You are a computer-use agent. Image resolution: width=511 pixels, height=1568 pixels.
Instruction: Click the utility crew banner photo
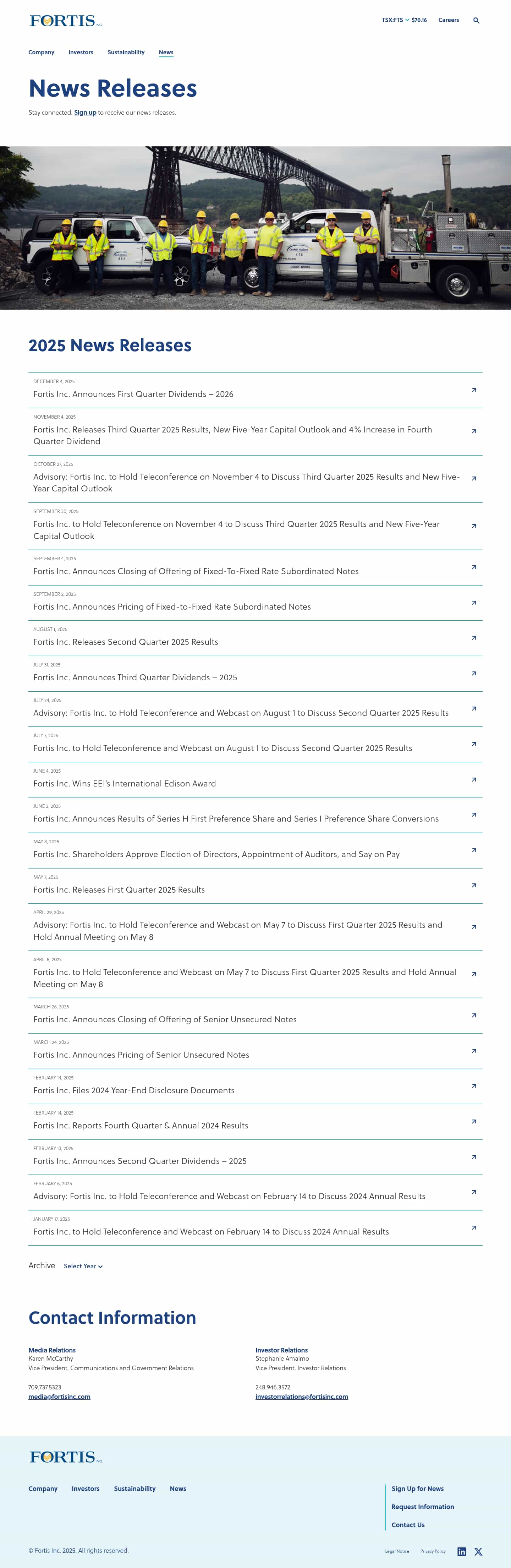pyautogui.click(x=255, y=228)
